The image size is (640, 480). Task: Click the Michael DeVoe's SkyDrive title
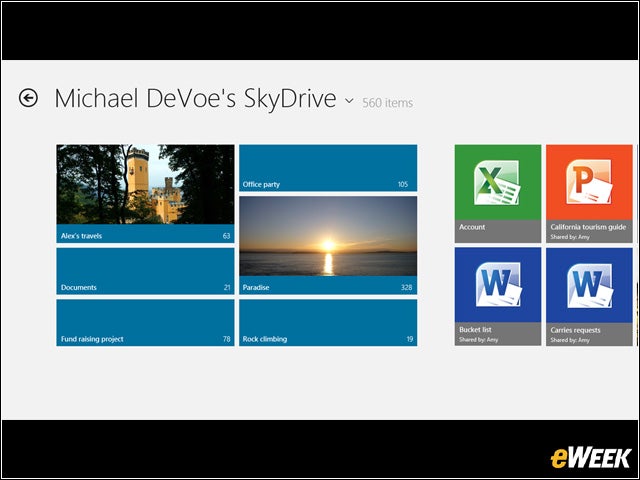pyautogui.click(x=195, y=99)
